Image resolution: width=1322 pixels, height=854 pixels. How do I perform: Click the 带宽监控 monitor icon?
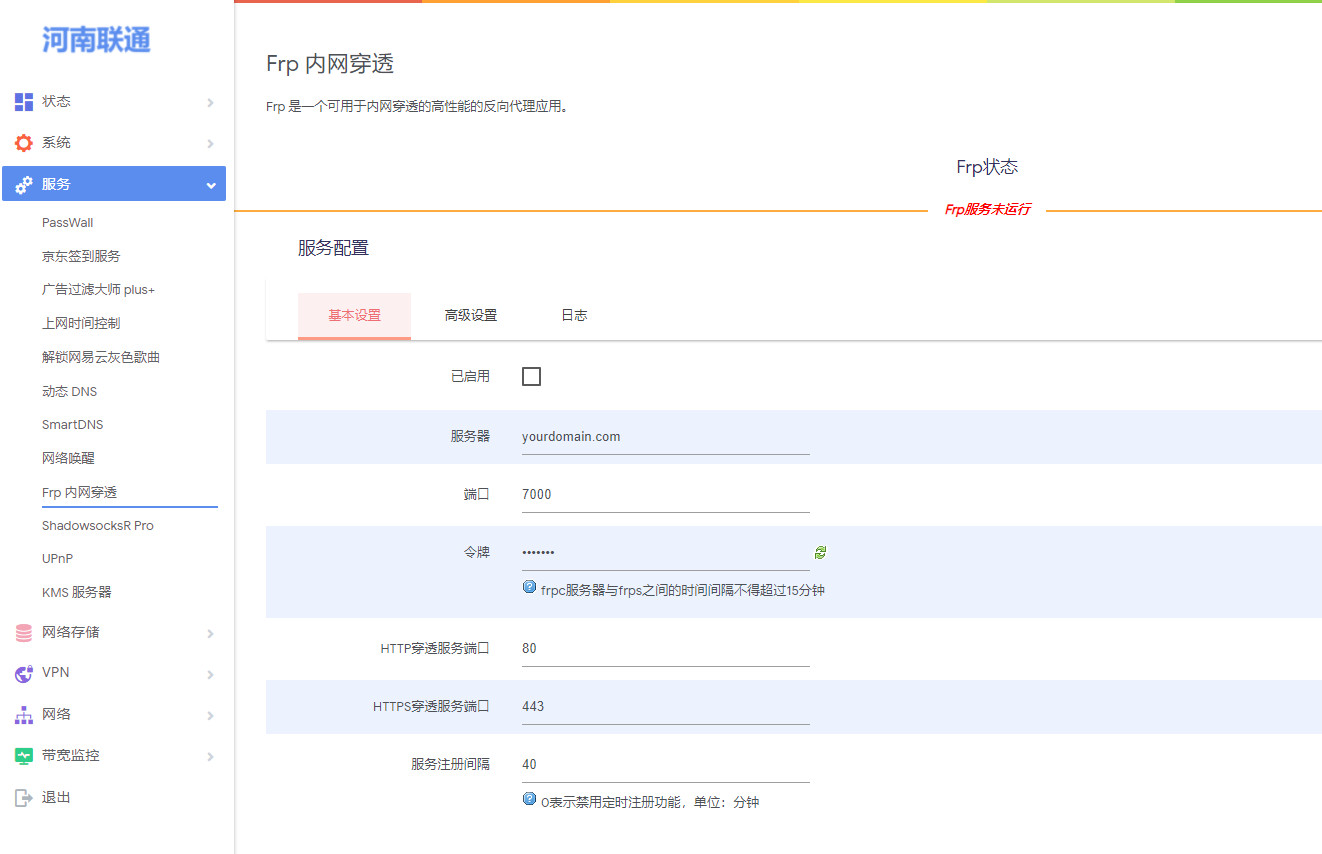[24, 756]
